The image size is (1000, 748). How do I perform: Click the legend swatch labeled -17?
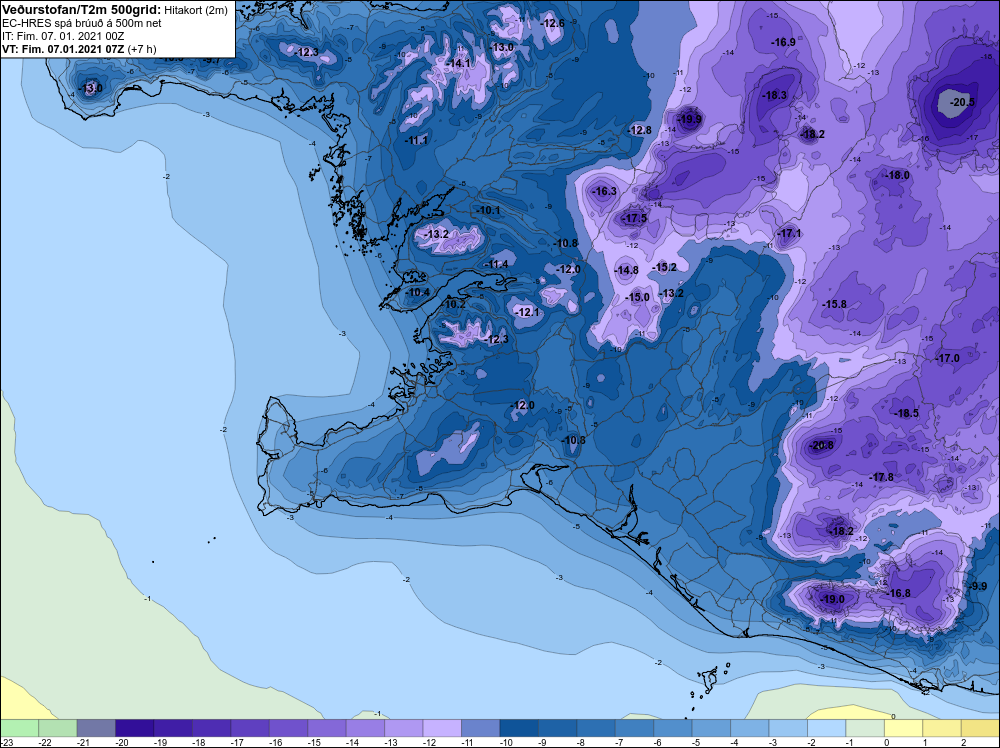pyautogui.click(x=250, y=728)
